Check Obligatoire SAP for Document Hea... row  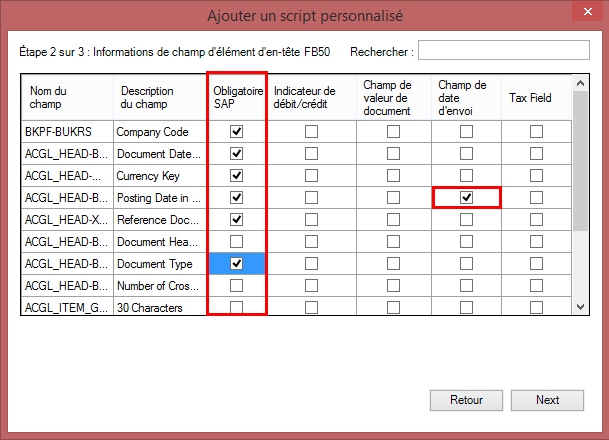[x=237, y=242]
